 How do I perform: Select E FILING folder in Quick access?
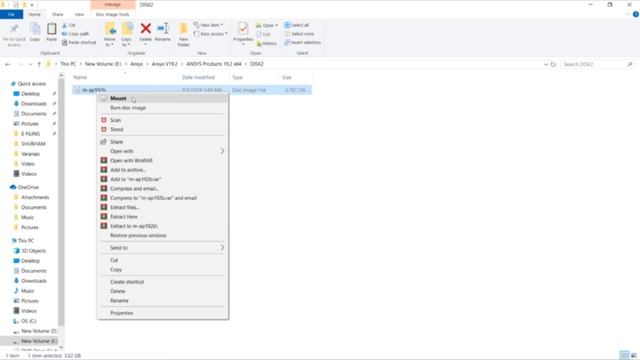tap(31, 134)
